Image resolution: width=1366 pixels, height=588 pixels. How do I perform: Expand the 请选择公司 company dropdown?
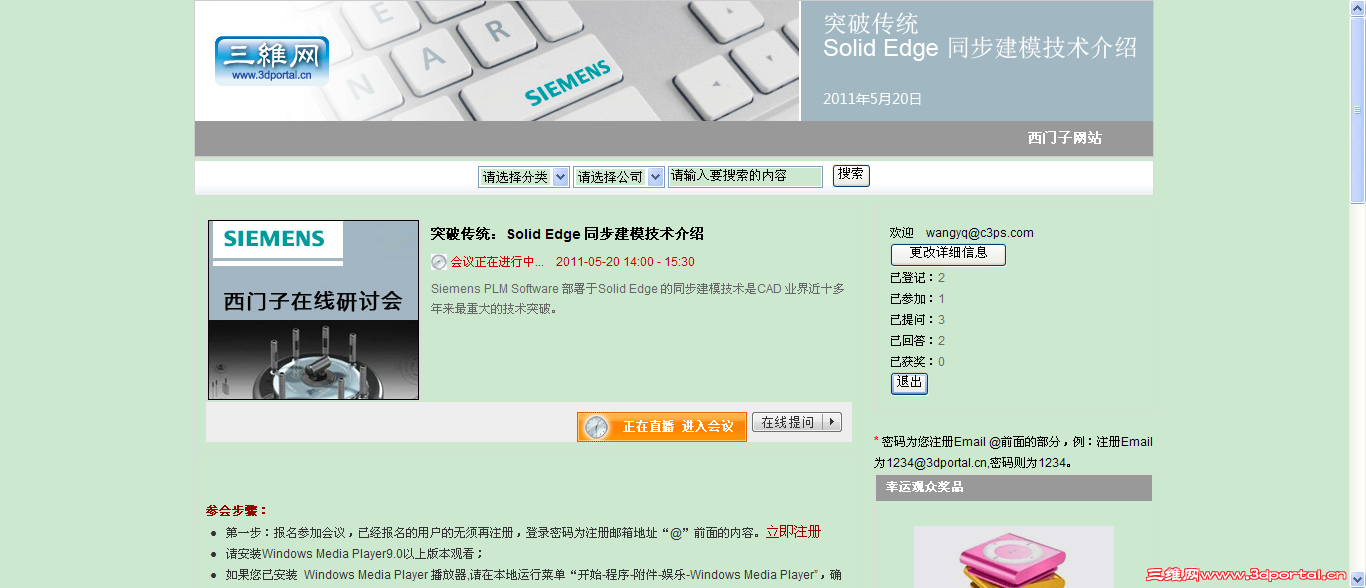click(x=619, y=177)
